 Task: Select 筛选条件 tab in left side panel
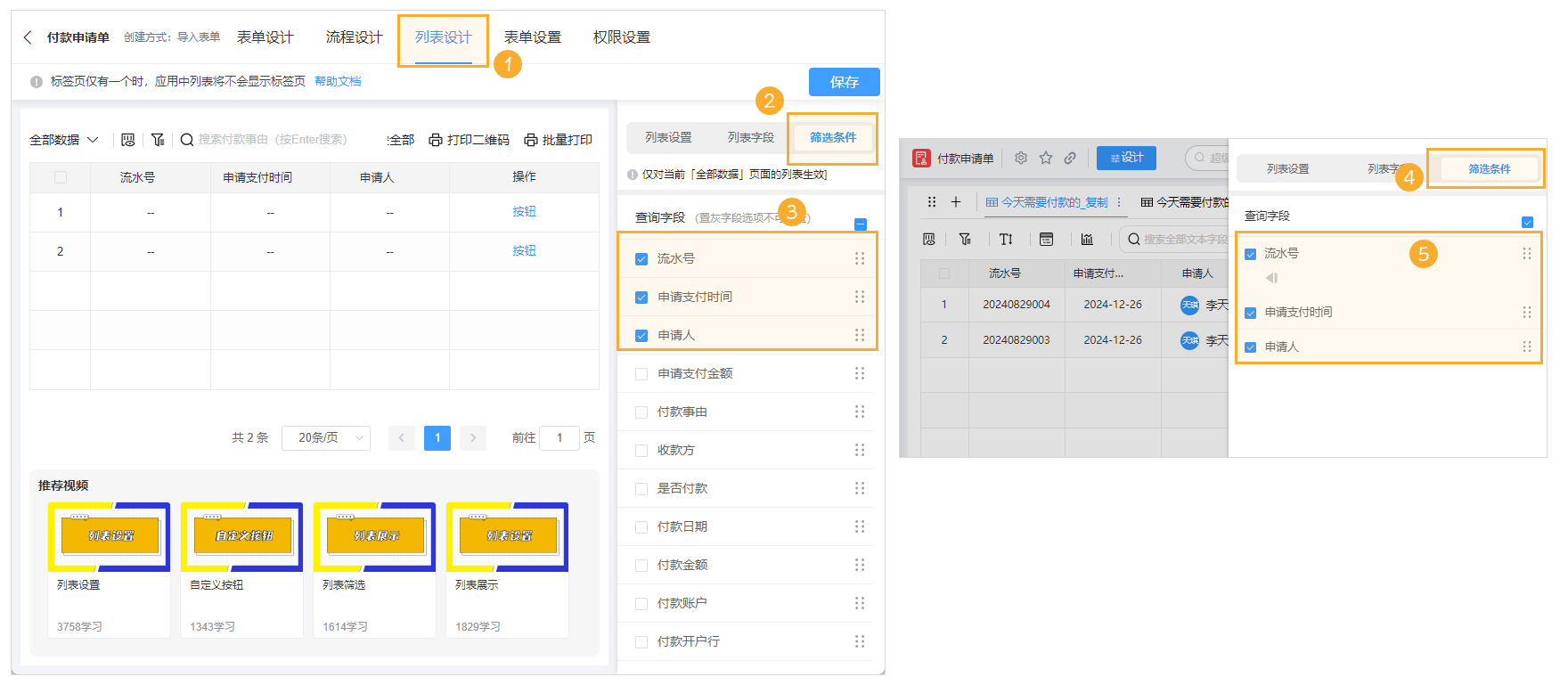[x=833, y=138]
